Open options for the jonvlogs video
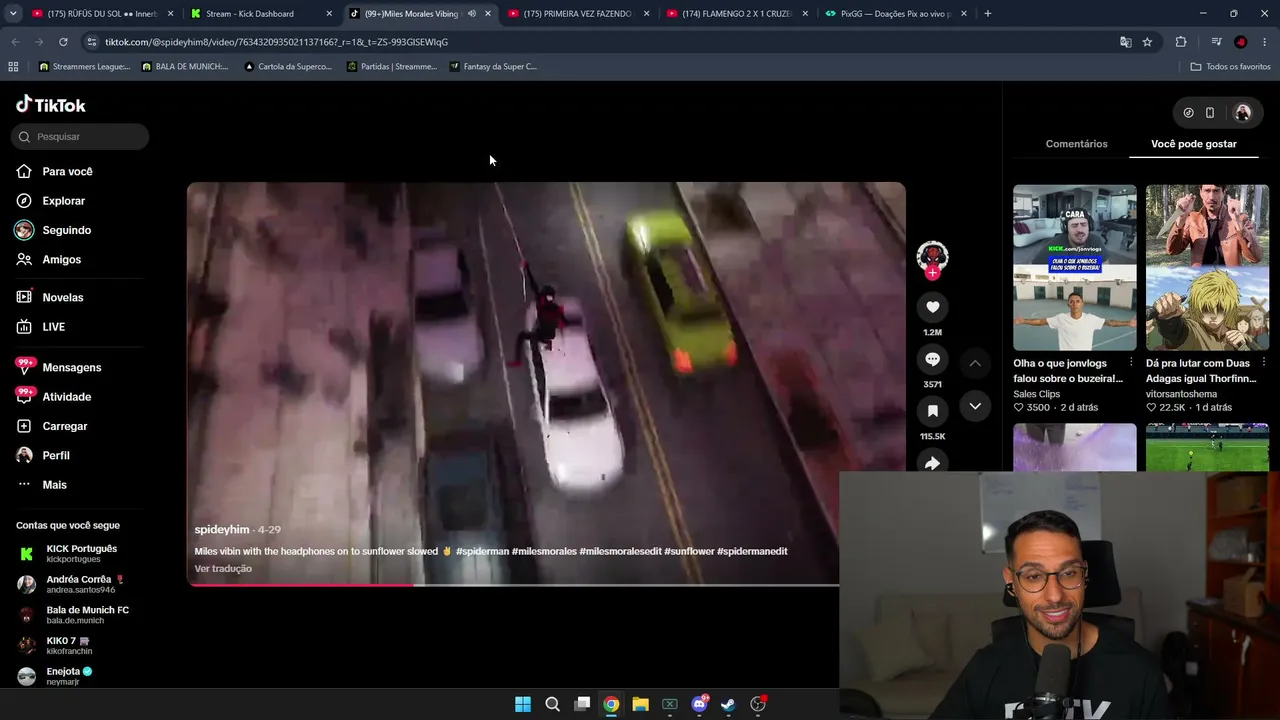This screenshot has width=1280, height=720. click(x=1131, y=363)
